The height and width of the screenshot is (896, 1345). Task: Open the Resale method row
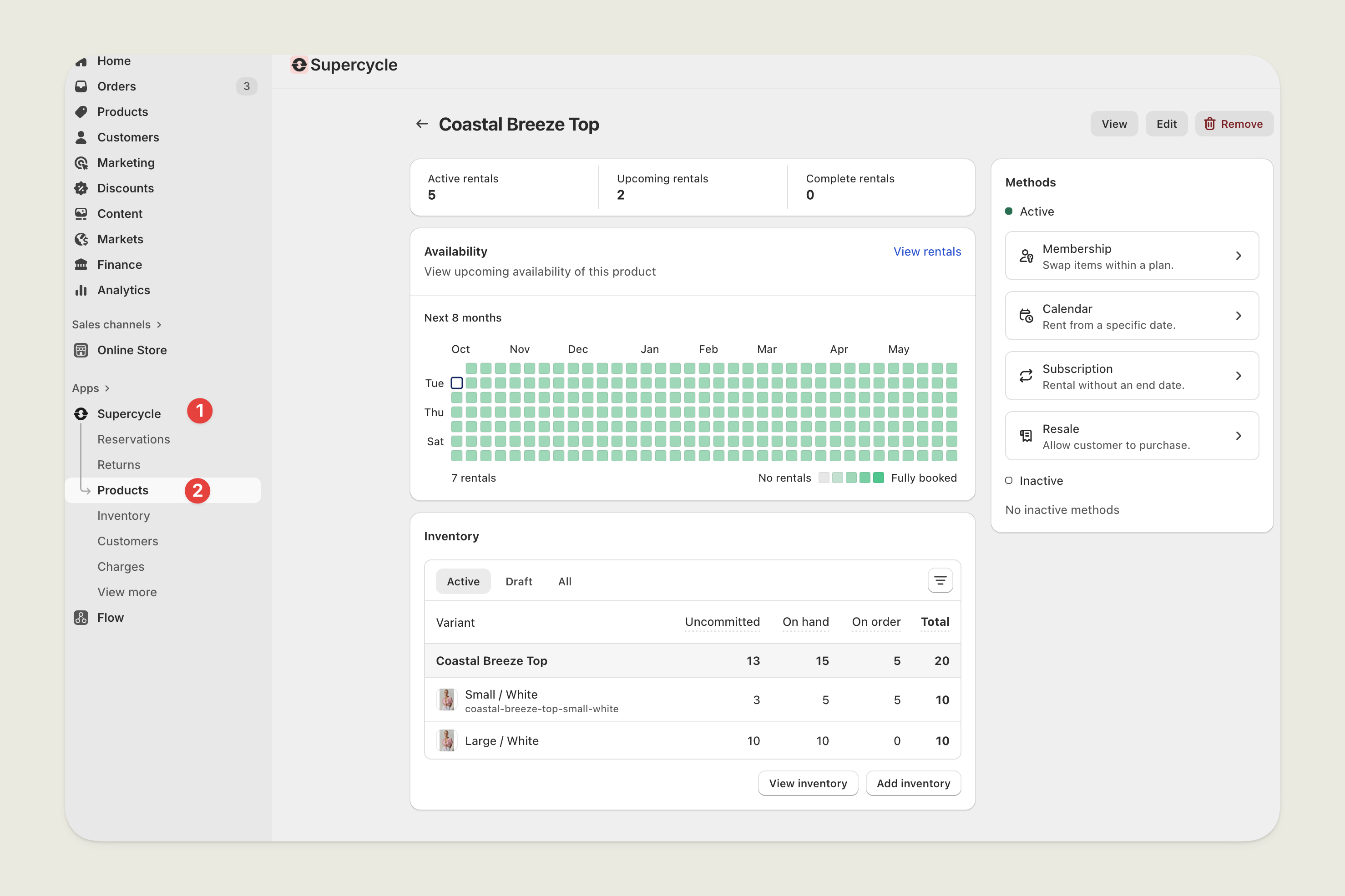[1131, 436]
